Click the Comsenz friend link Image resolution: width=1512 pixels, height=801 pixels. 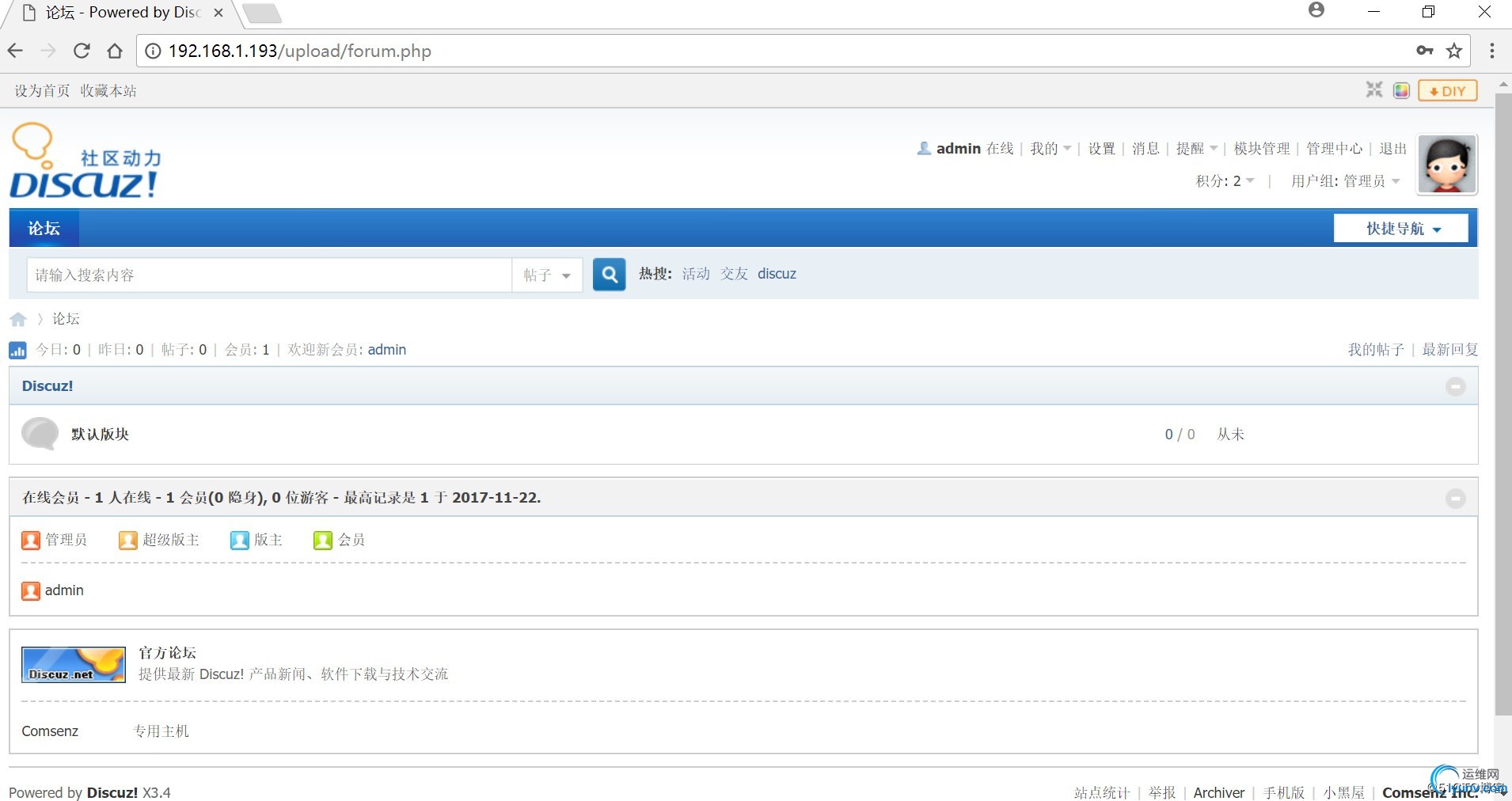point(50,731)
